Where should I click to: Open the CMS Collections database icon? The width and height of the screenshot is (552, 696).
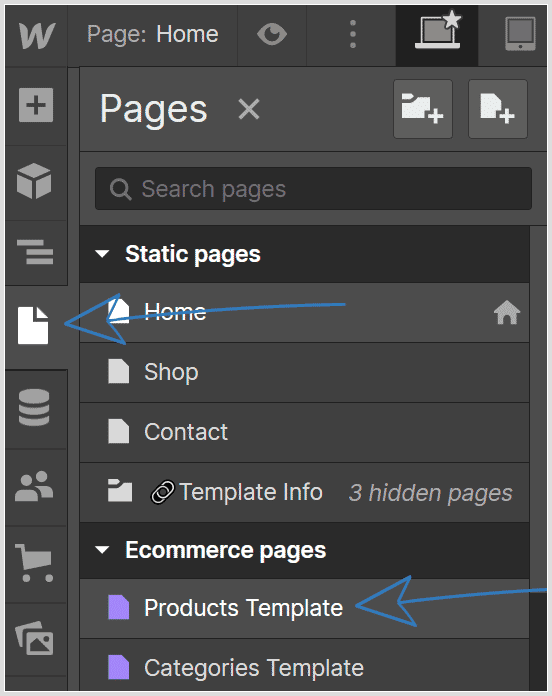(x=34, y=407)
